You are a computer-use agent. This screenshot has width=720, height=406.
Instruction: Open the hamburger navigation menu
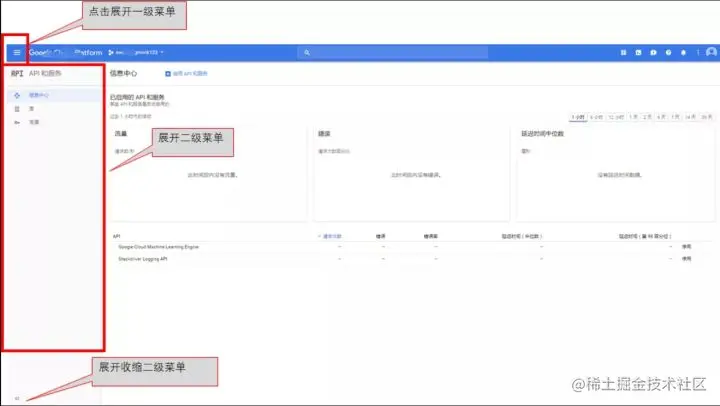[17, 53]
